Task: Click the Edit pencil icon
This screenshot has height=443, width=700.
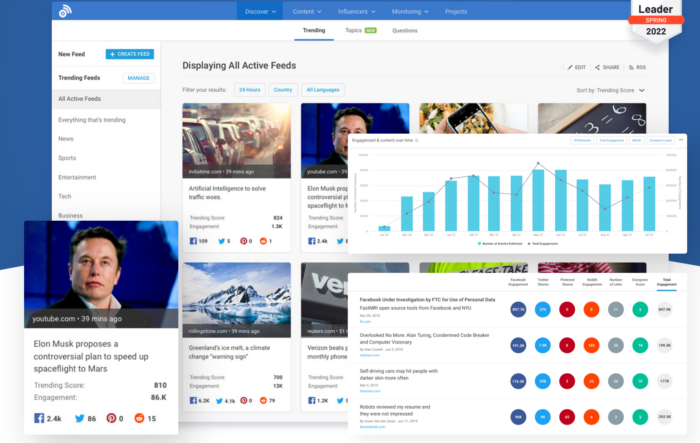Action: point(569,67)
